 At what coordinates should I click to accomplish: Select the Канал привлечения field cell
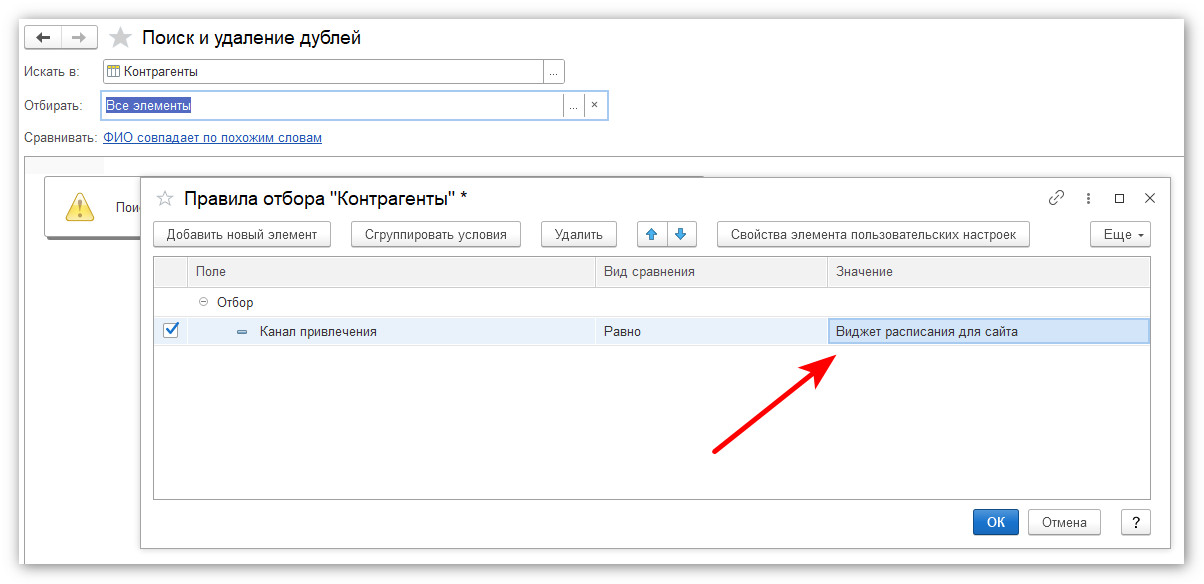click(x=391, y=331)
